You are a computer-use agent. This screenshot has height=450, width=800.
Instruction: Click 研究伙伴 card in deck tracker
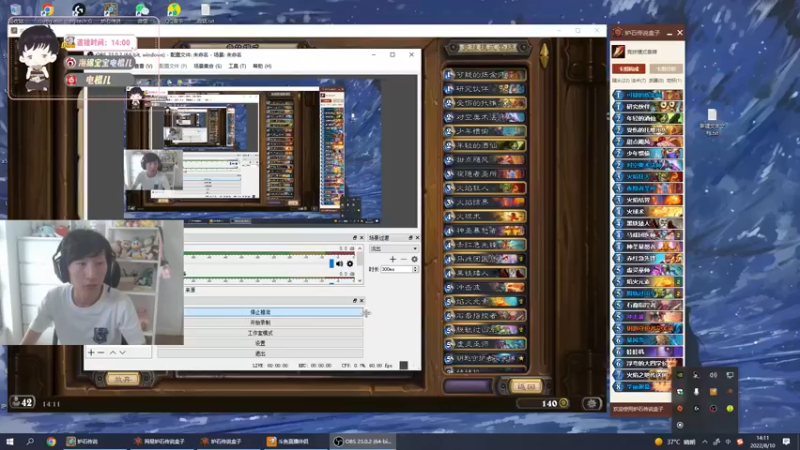point(648,107)
